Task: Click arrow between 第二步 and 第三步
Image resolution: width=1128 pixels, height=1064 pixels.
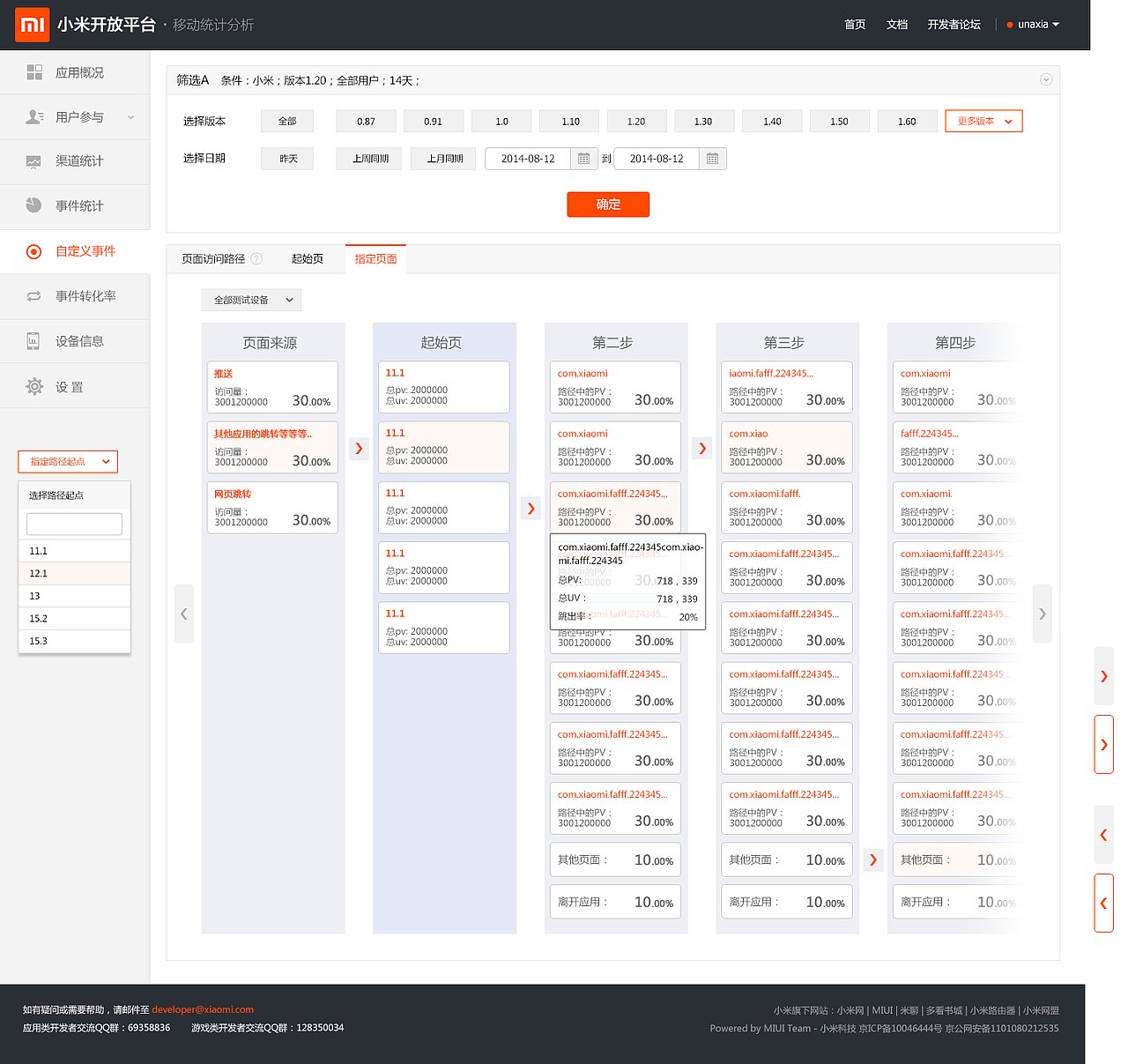Action: click(x=702, y=448)
